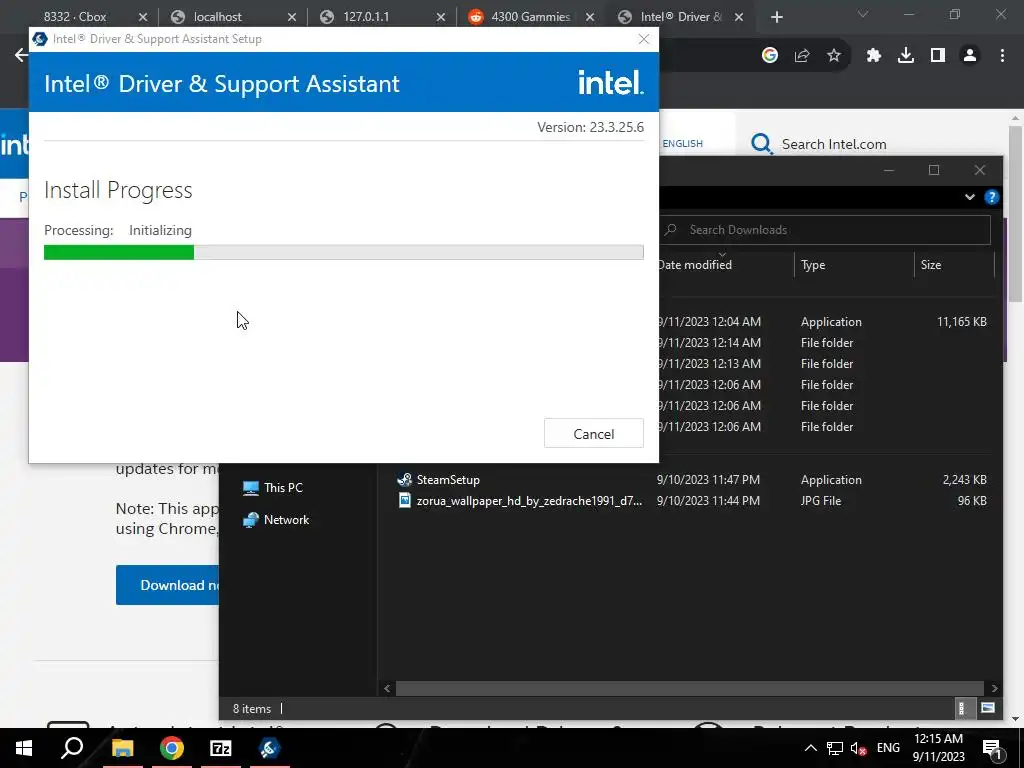This screenshot has height=768, width=1024.
Task: Open 7-Zip from the taskbar
Action: [221, 748]
